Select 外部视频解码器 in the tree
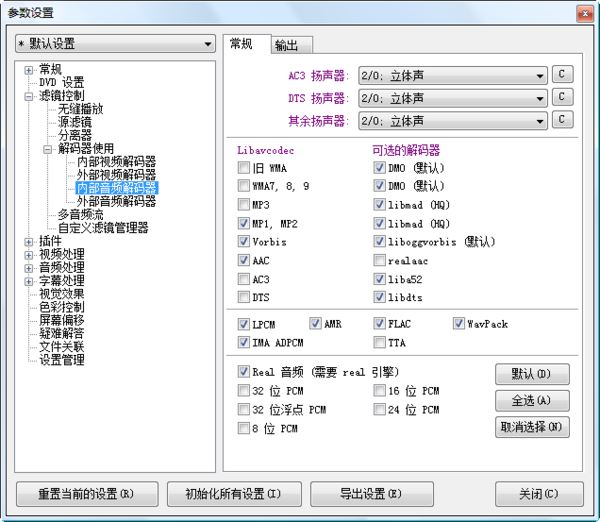 116,175
